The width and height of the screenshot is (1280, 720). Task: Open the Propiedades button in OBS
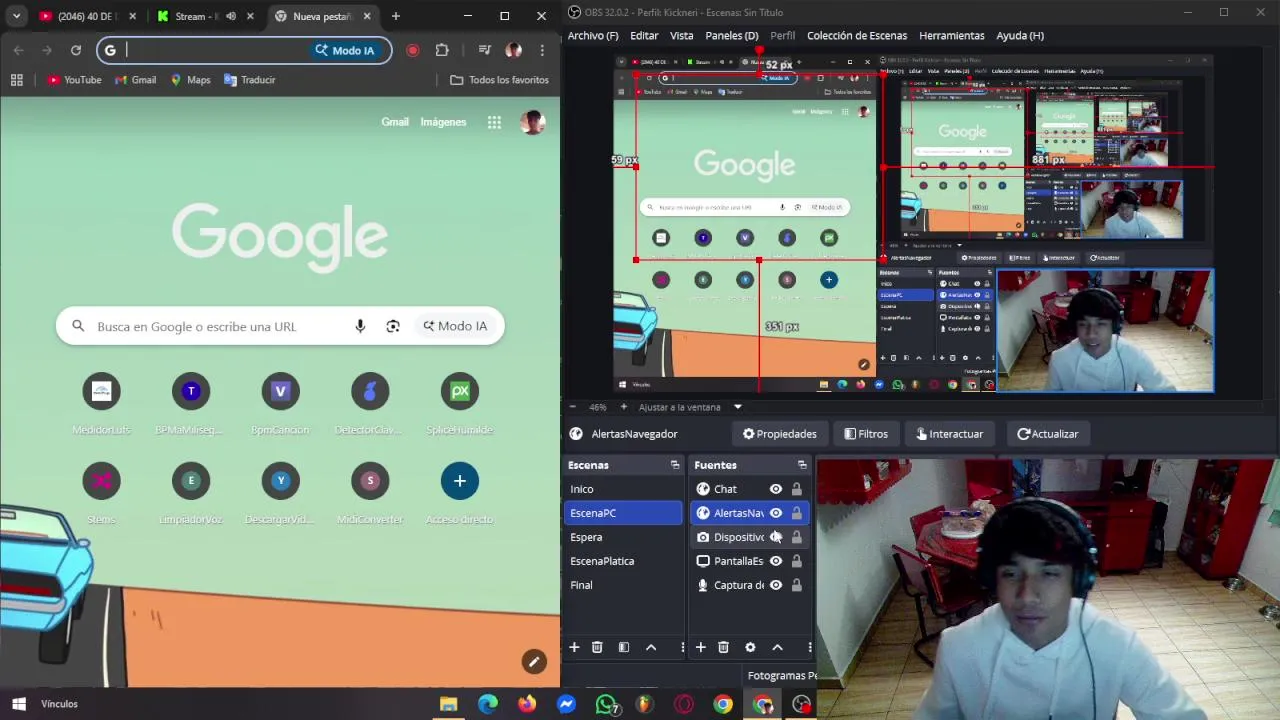coord(779,434)
